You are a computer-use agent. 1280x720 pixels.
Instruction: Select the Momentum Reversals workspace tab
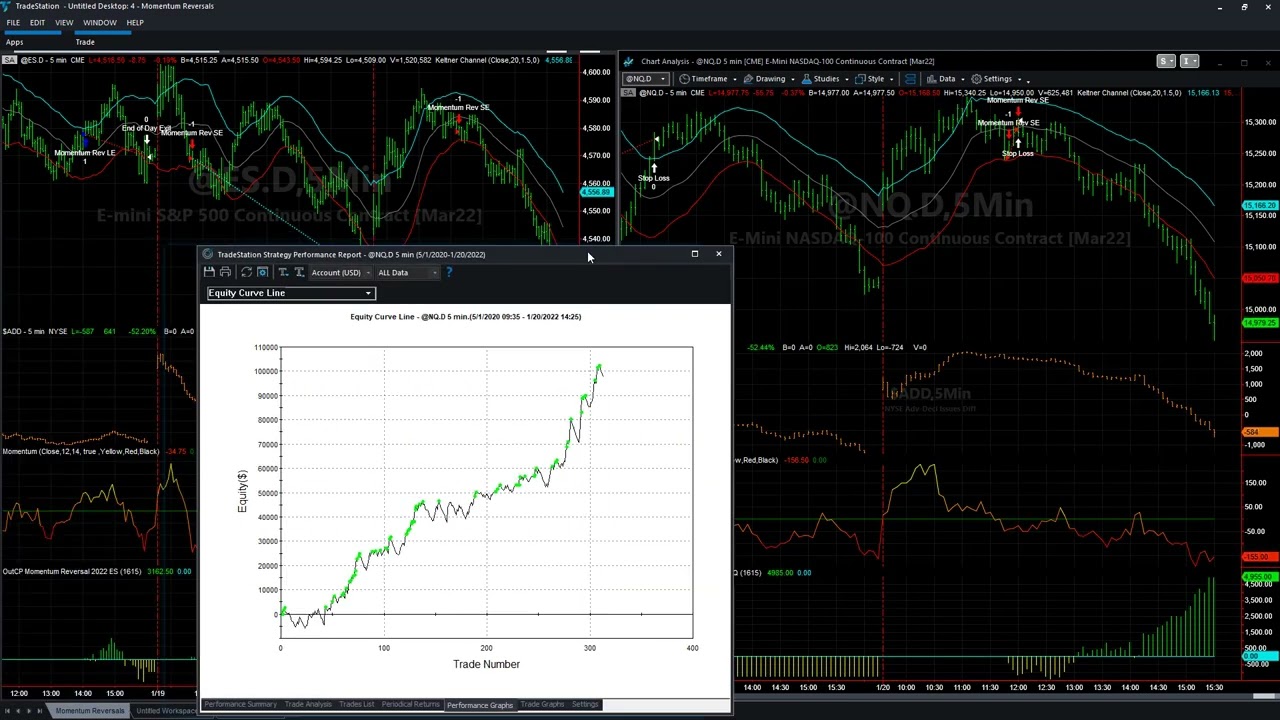pos(90,711)
